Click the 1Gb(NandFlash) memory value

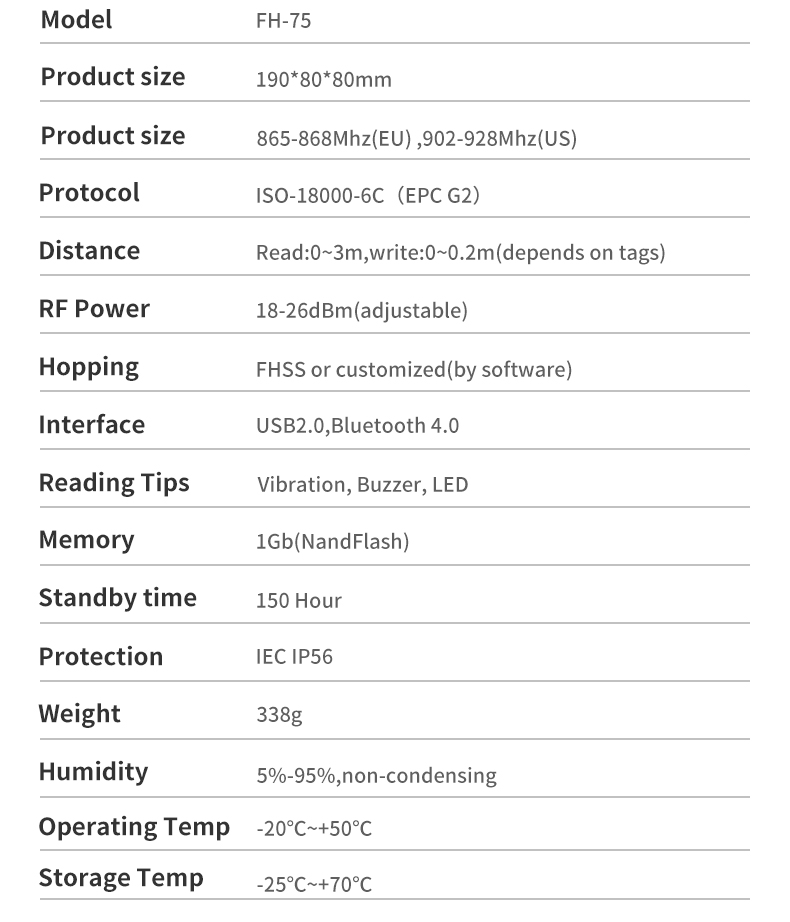(332, 542)
